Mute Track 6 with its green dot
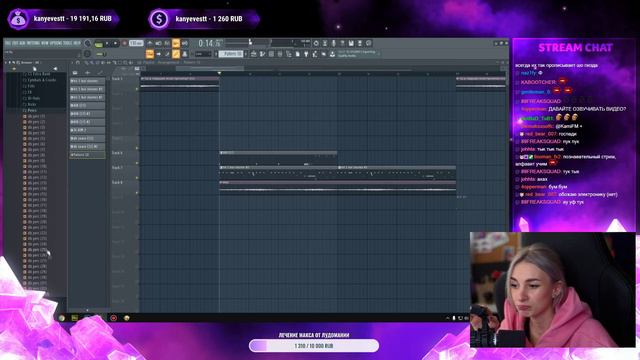The image size is (640, 360). (137, 163)
